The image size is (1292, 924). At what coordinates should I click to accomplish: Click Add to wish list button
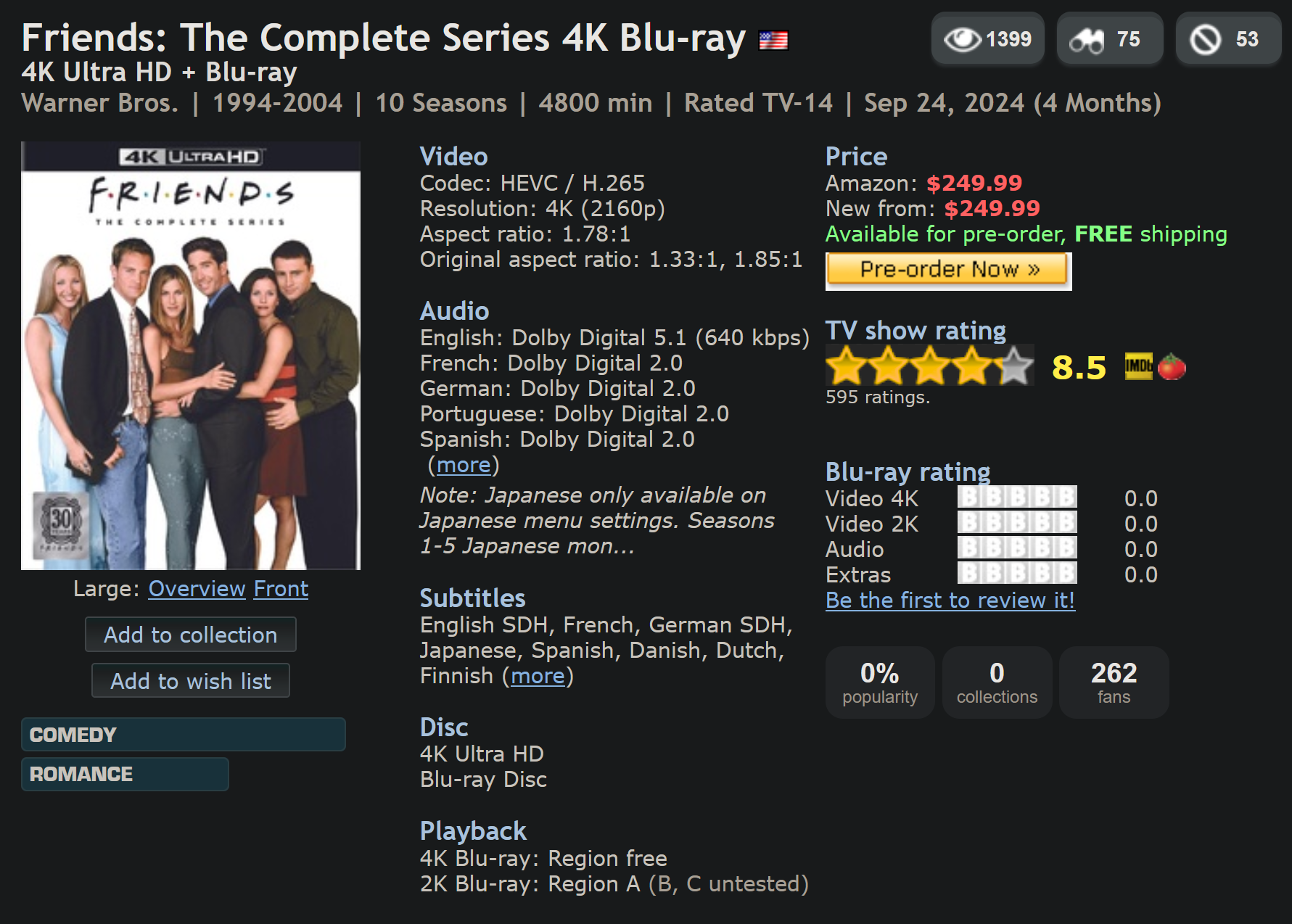click(x=190, y=681)
